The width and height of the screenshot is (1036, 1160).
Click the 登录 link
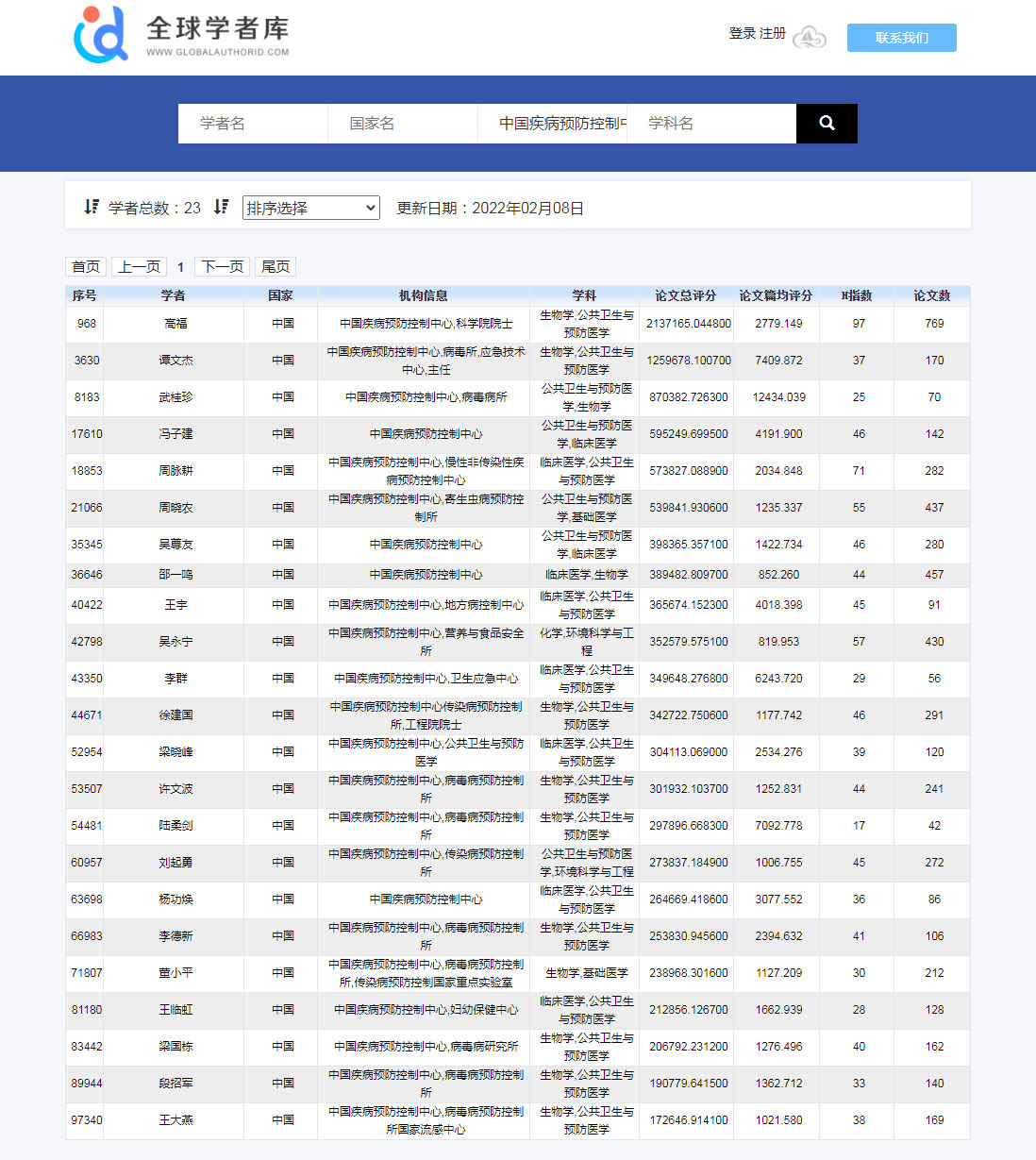(x=742, y=33)
